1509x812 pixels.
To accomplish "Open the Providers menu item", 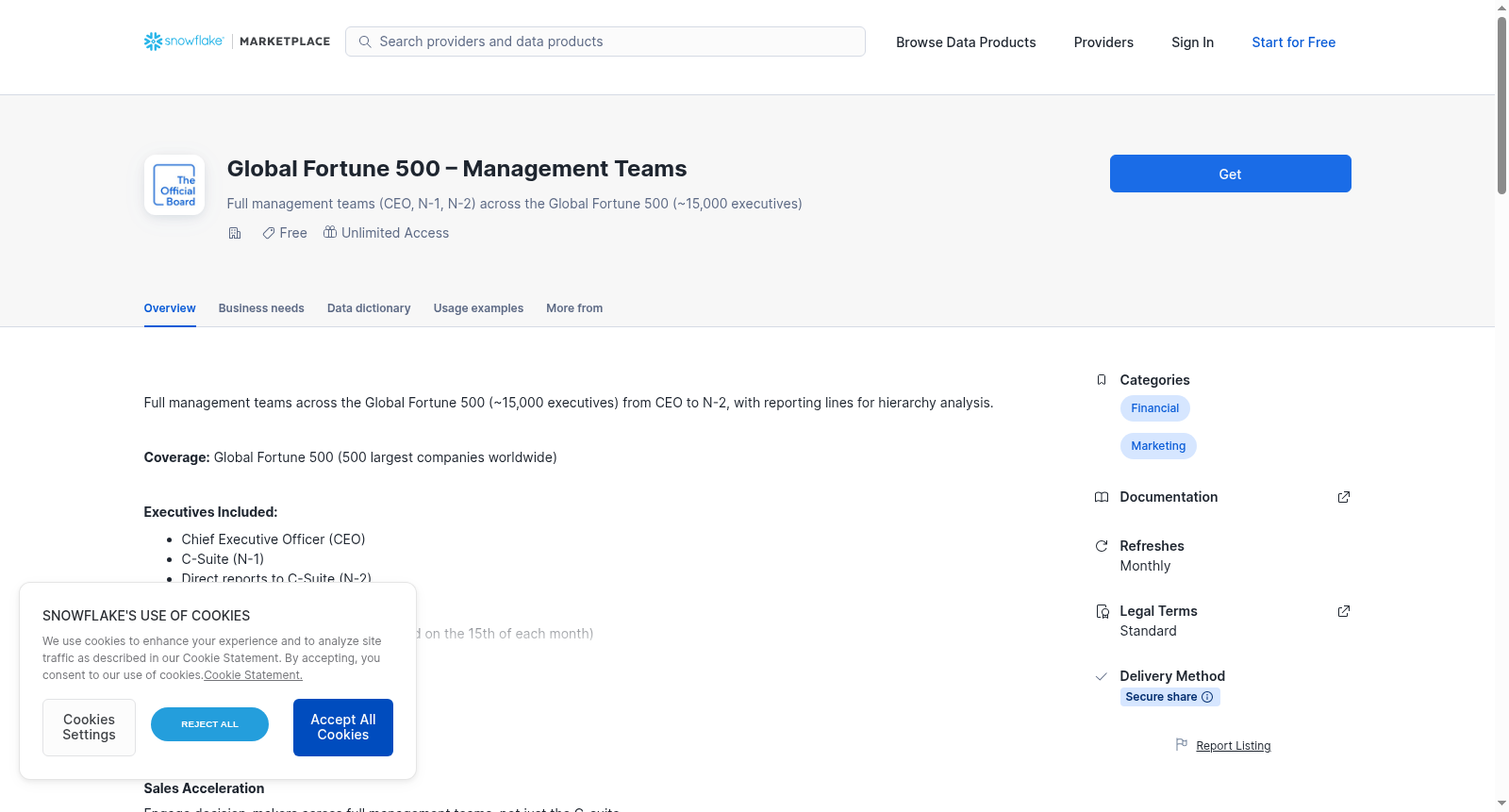I will 1103,42.
